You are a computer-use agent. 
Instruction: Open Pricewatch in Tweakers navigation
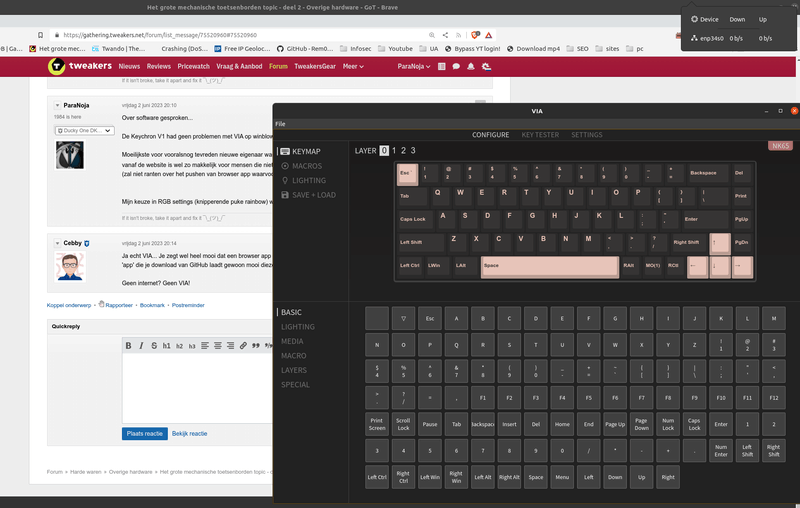click(x=193, y=66)
